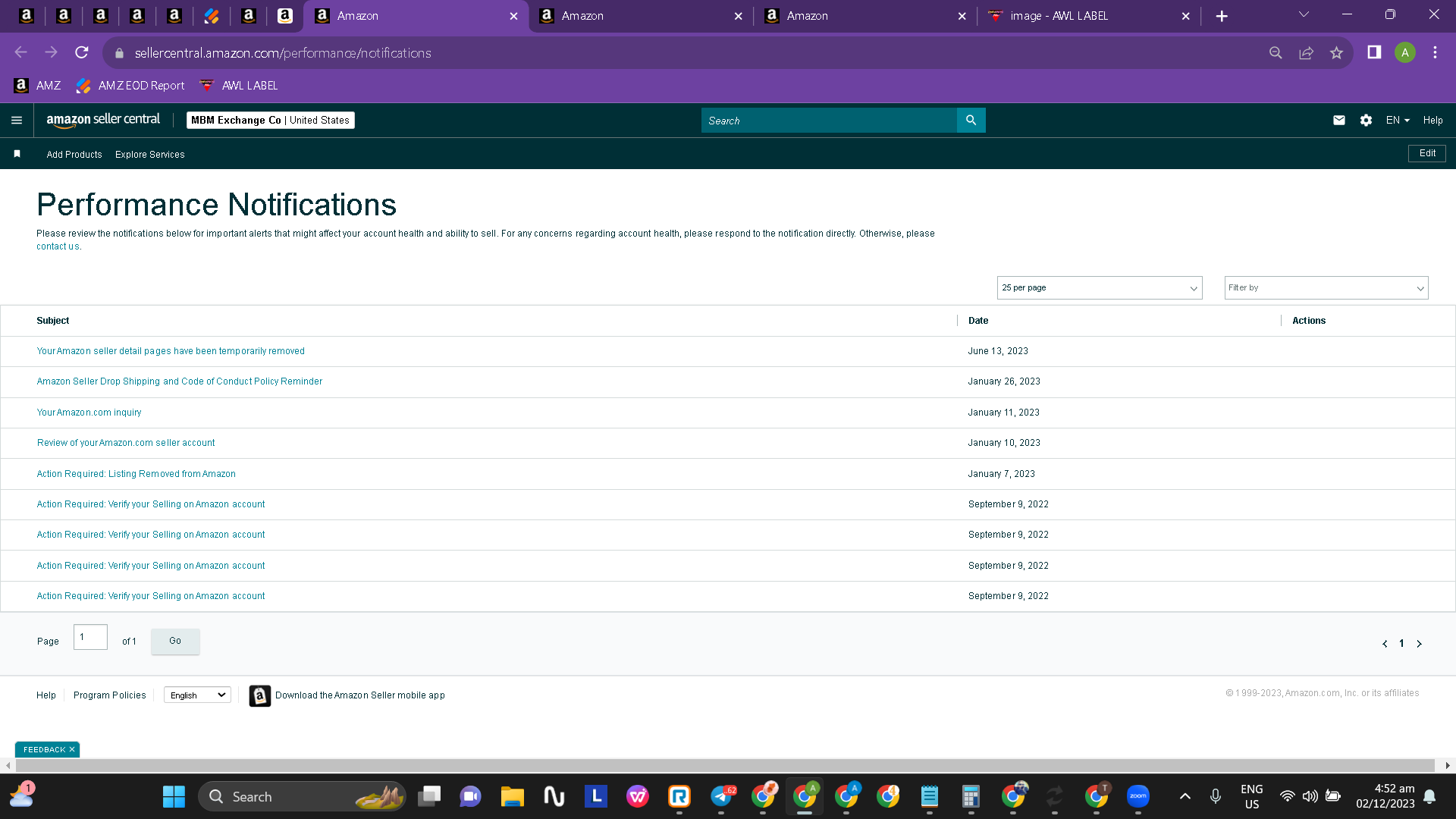Click the Help link in the footer
This screenshot has width=1456, height=819.
click(x=46, y=695)
